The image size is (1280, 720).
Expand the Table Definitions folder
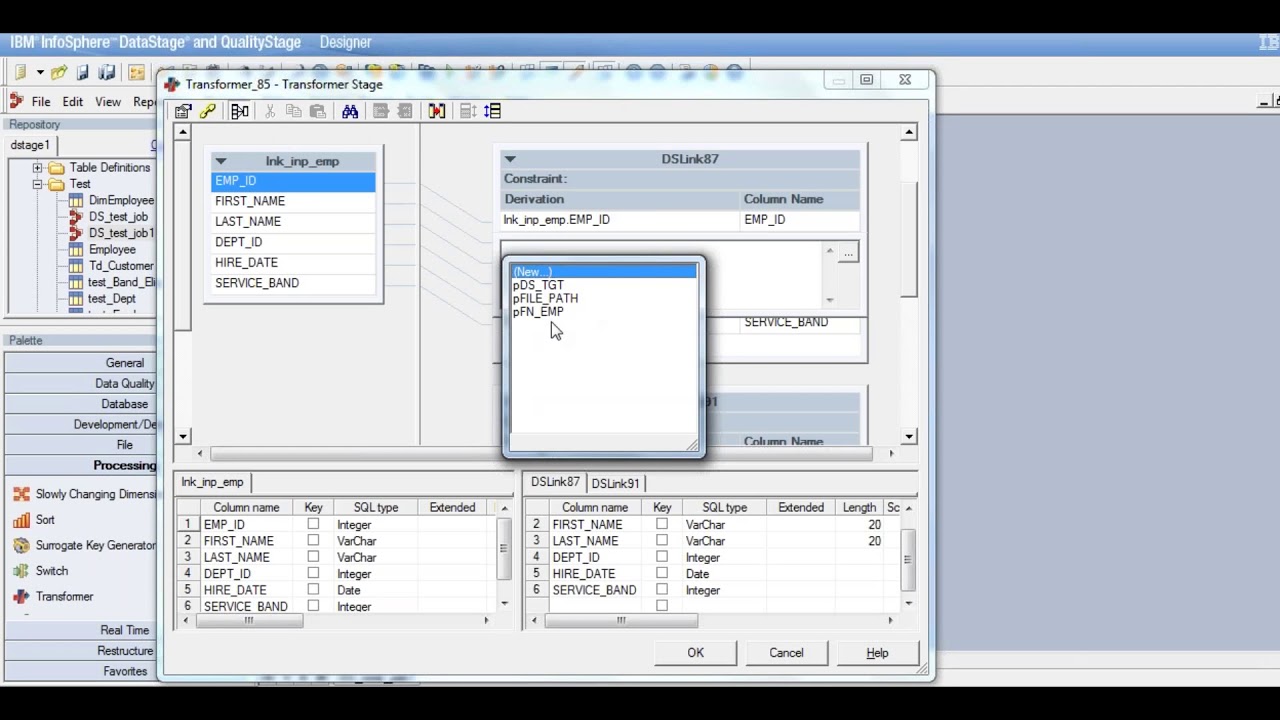[37, 168]
